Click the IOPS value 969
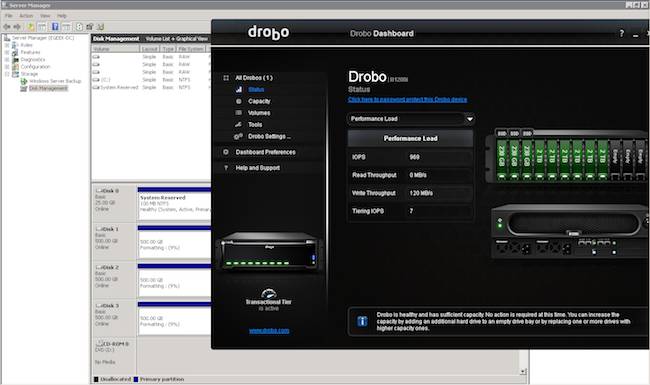650x385 pixels. (x=414, y=157)
